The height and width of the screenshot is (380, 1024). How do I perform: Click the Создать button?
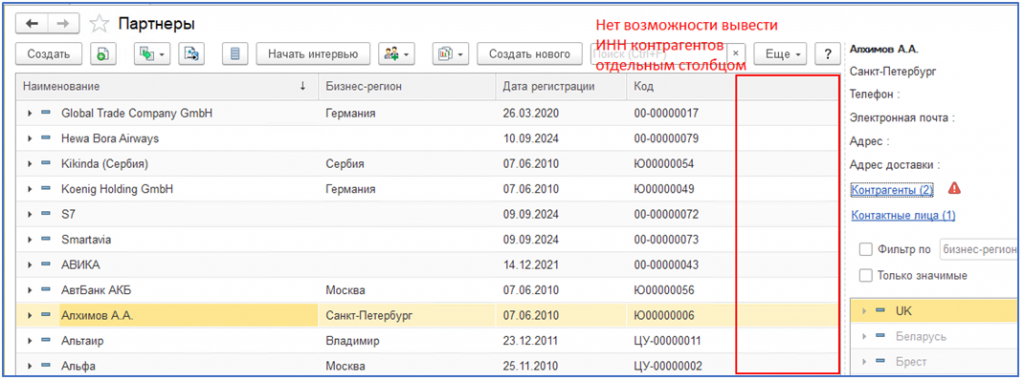coord(48,54)
